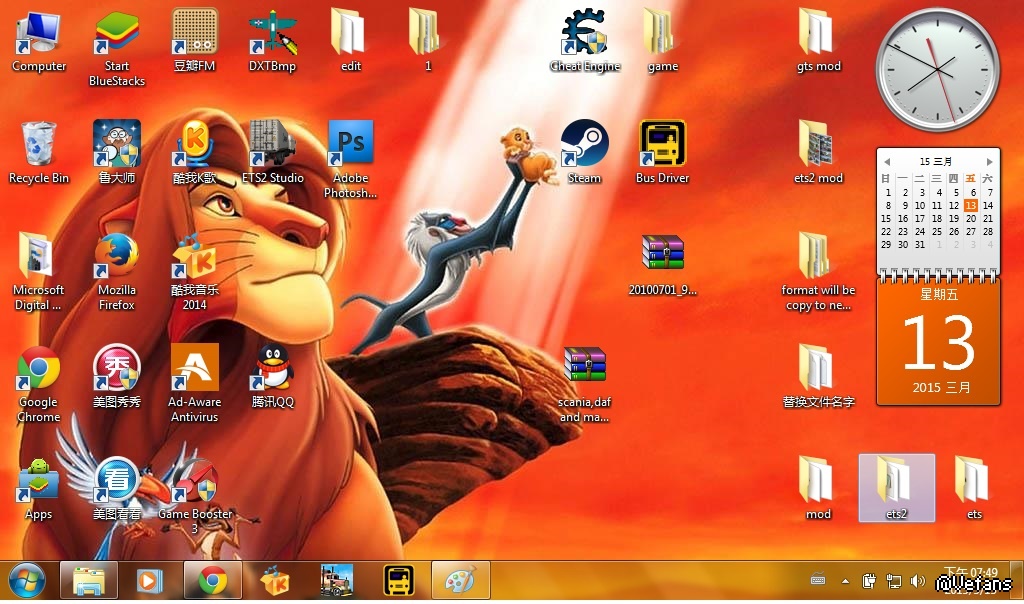Select the gts mod folder
This screenshot has width=1024, height=604.
pos(818,40)
